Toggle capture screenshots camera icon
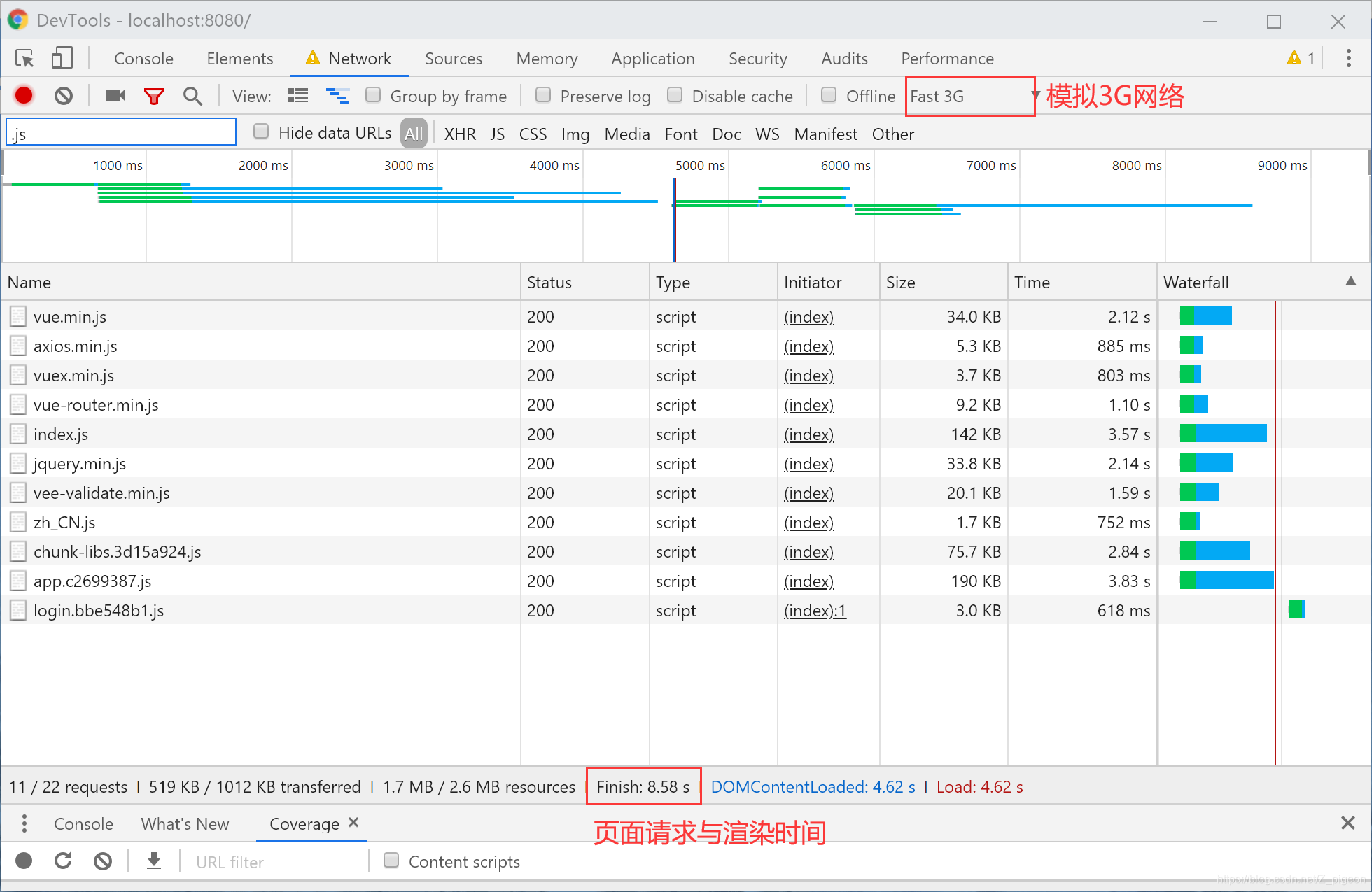Viewport: 1372px width, 892px height. coord(115,96)
